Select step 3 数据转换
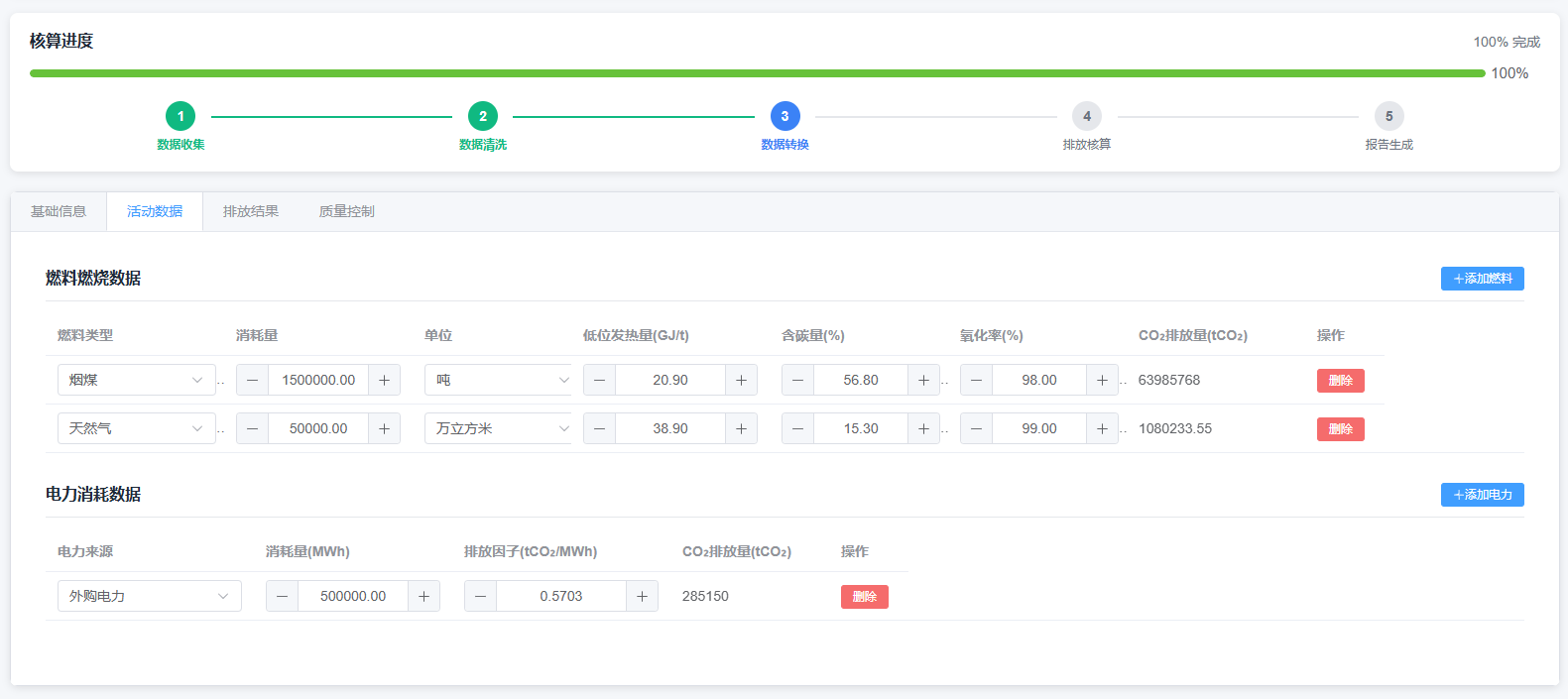 tap(784, 128)
